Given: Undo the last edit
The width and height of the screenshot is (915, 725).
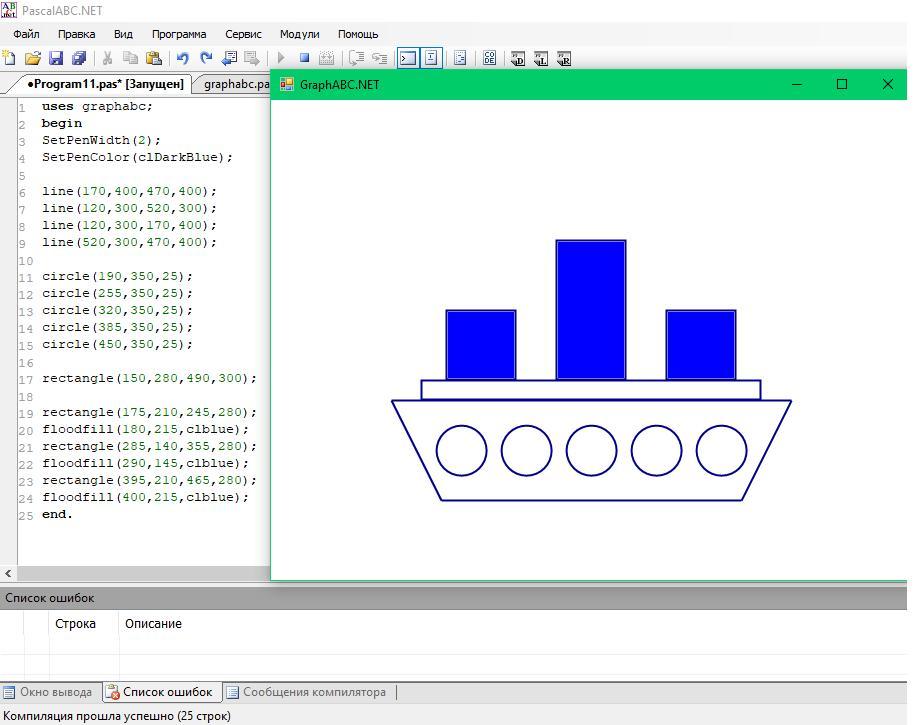Looking at the screenshot, I should point(183,58).
